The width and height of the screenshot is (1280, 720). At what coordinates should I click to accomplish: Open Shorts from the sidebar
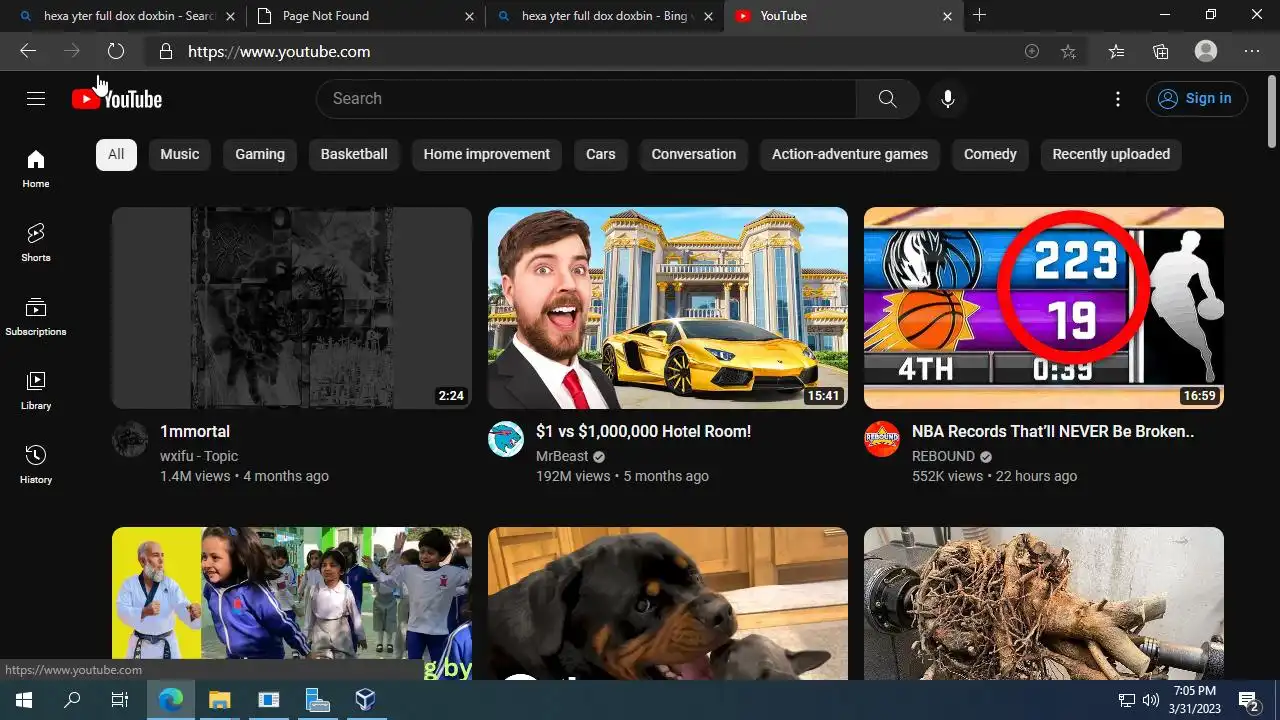pyautogui.click(x=36, y=242)
